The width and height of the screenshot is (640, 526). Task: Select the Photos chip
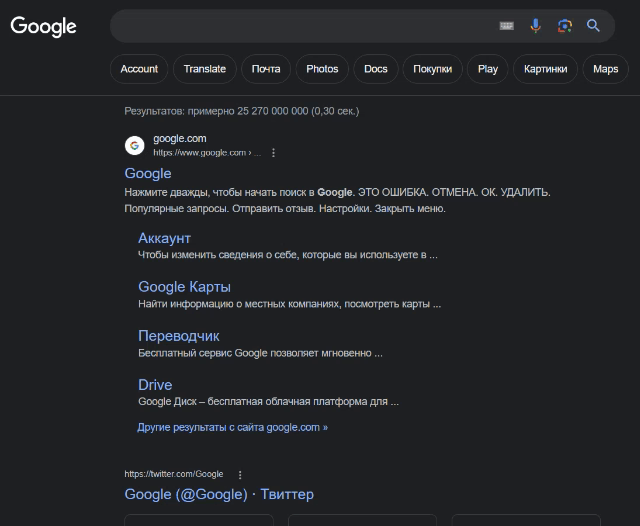pyautogui.click(x=322, y=69)
